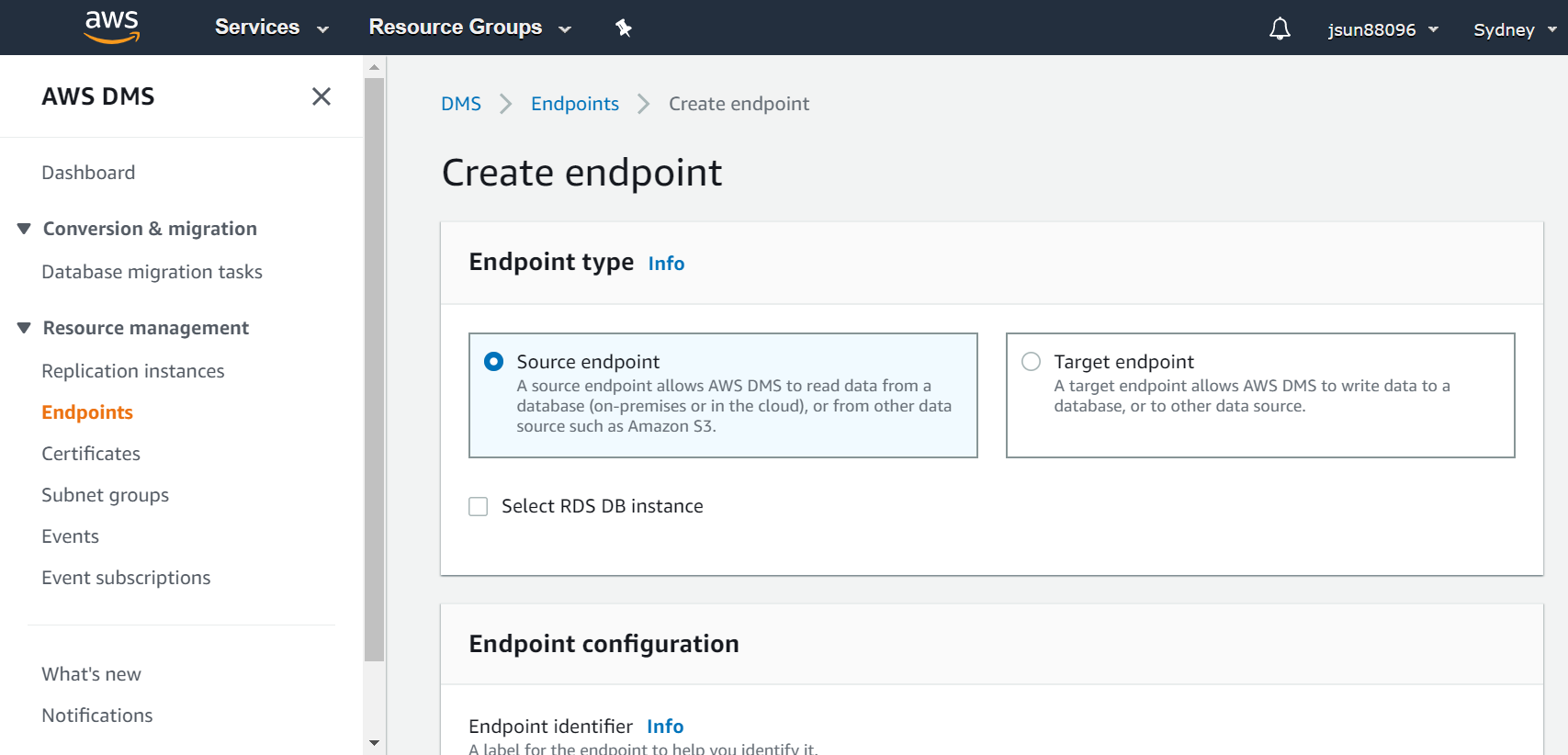Screen dimensions: 1568x755
Task: Collapse Resource management section
Action: pyautogui.click(x=25, y=328)
